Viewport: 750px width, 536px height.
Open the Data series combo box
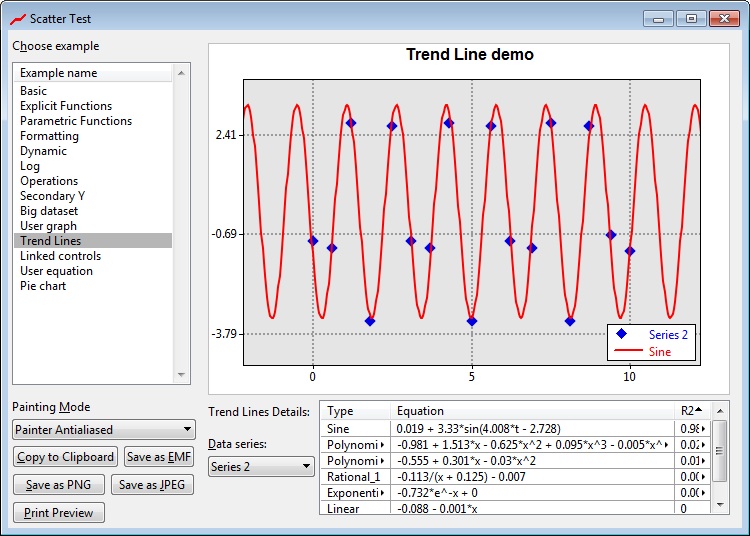coord(260,466)
